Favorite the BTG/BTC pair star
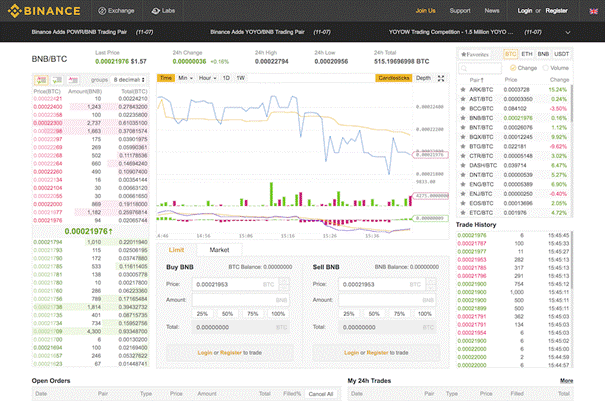The image size is (605, 401). pos(463,146)
